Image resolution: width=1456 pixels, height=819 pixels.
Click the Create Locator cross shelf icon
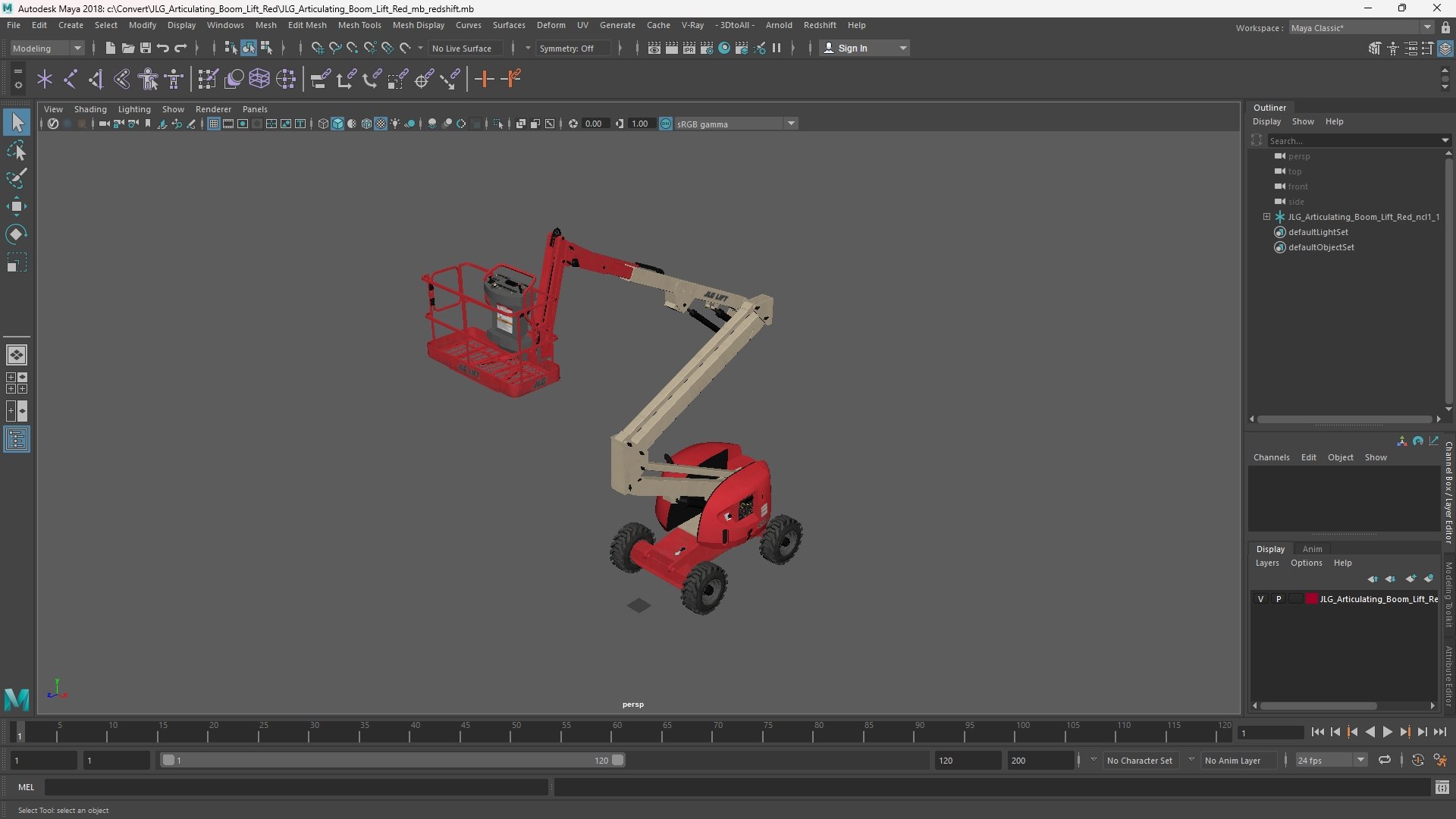pyautogui.click(x=45, y=79)
